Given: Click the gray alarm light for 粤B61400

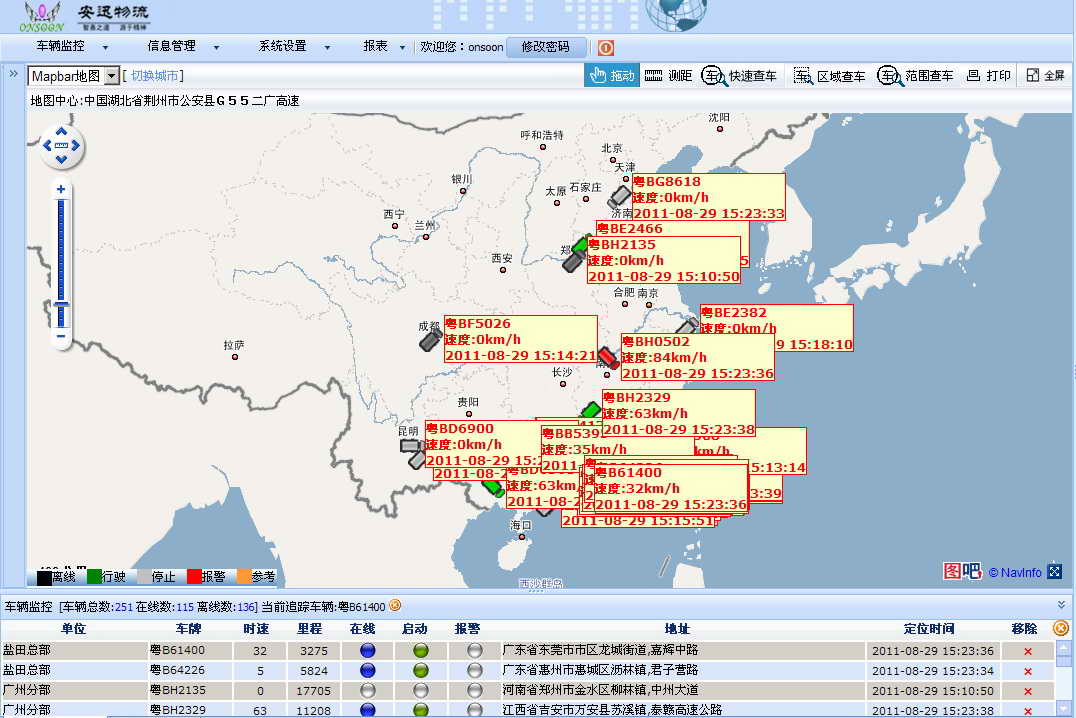Looking at the screenshot, I should click(474, 650).
